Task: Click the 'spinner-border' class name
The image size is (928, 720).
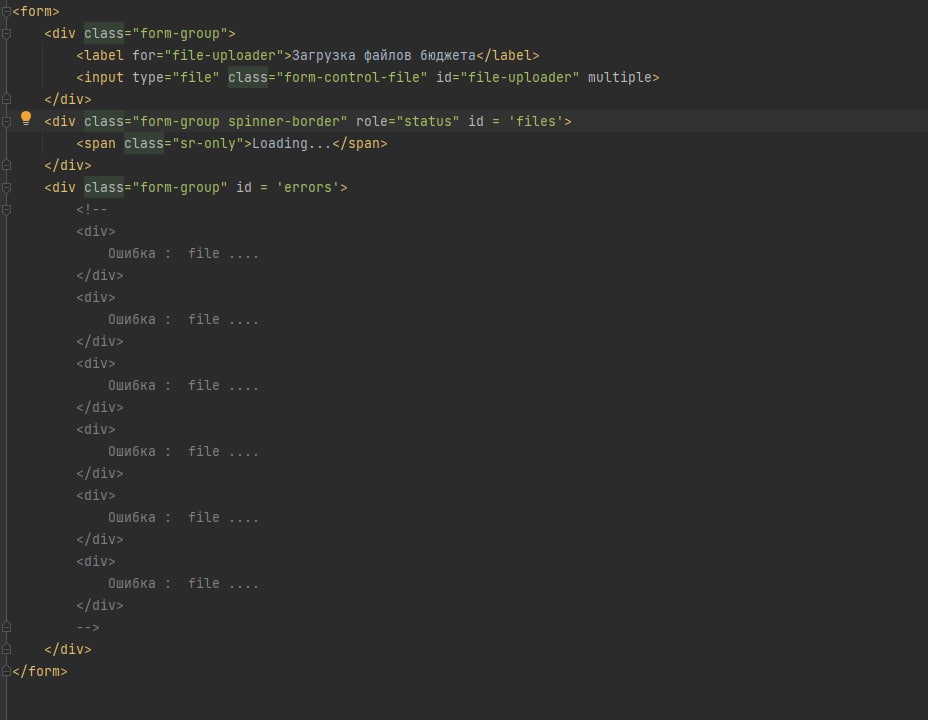Action: click(283, 121)
